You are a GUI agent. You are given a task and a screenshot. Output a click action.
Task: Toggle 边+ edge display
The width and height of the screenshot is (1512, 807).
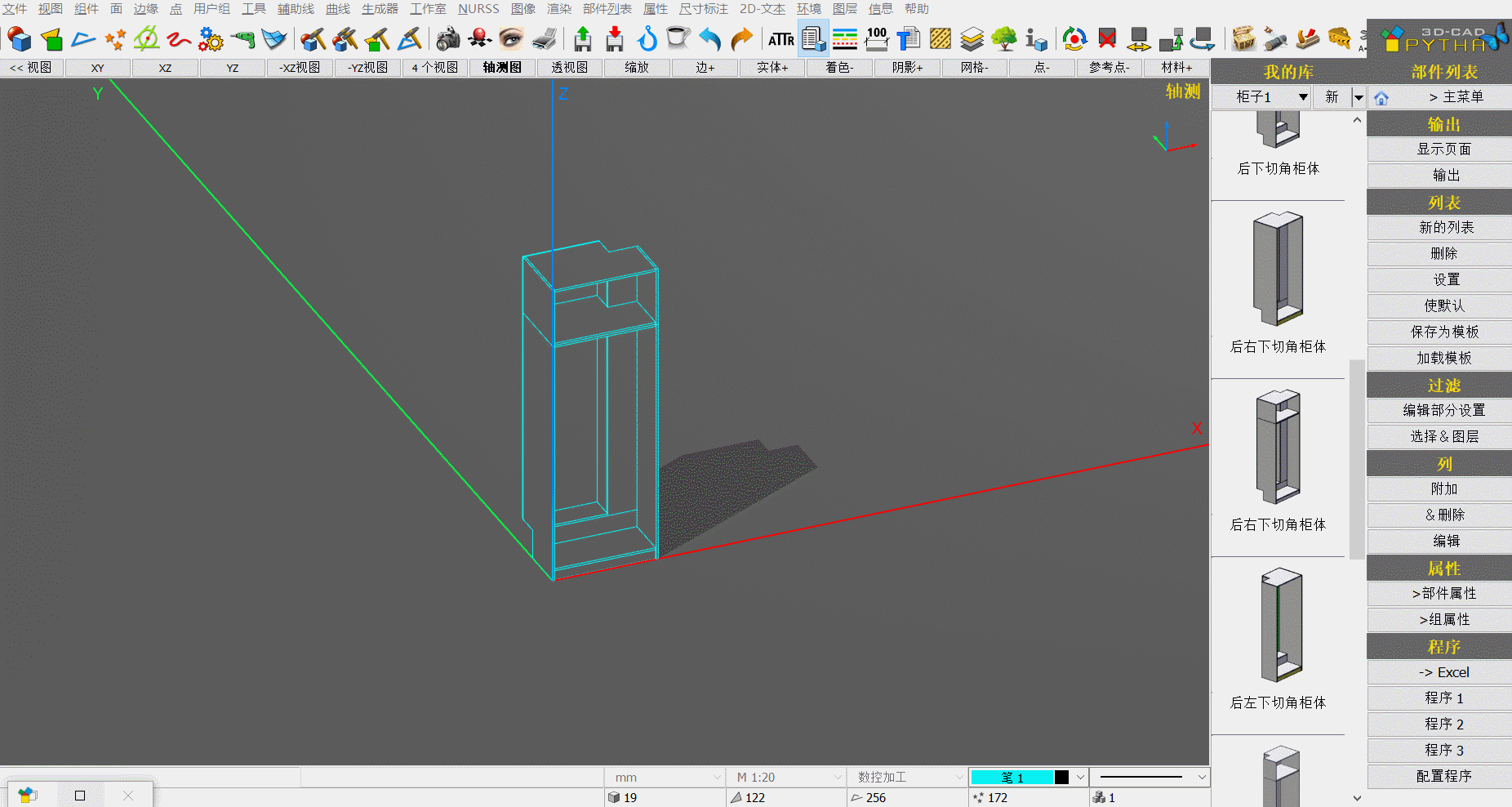coord(705,68)
